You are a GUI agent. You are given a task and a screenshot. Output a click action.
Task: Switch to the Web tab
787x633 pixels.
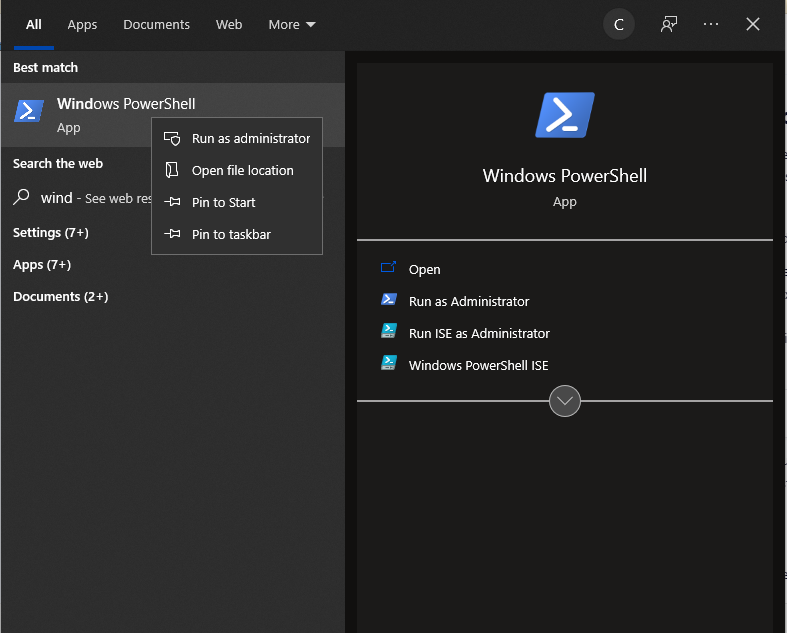coord(229,25)
